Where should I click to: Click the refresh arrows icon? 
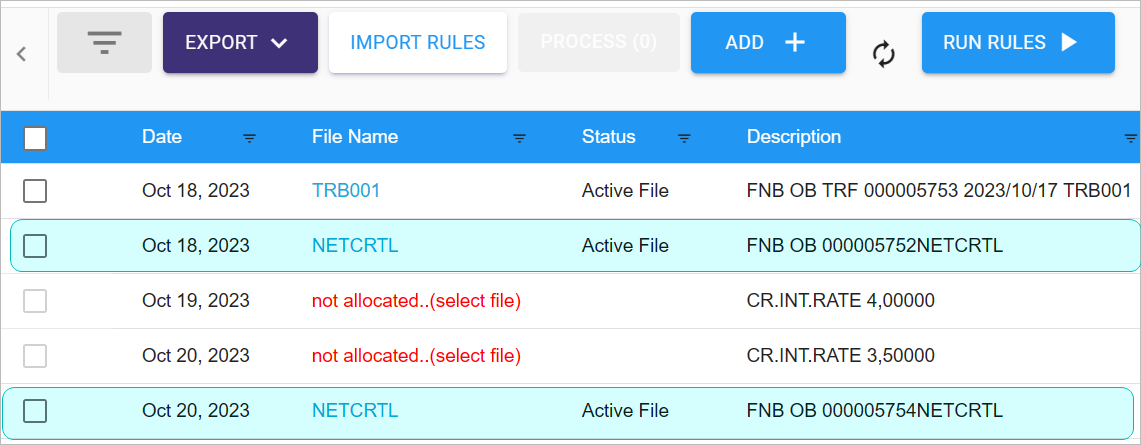pyautogui.click(x=883, y=55)
